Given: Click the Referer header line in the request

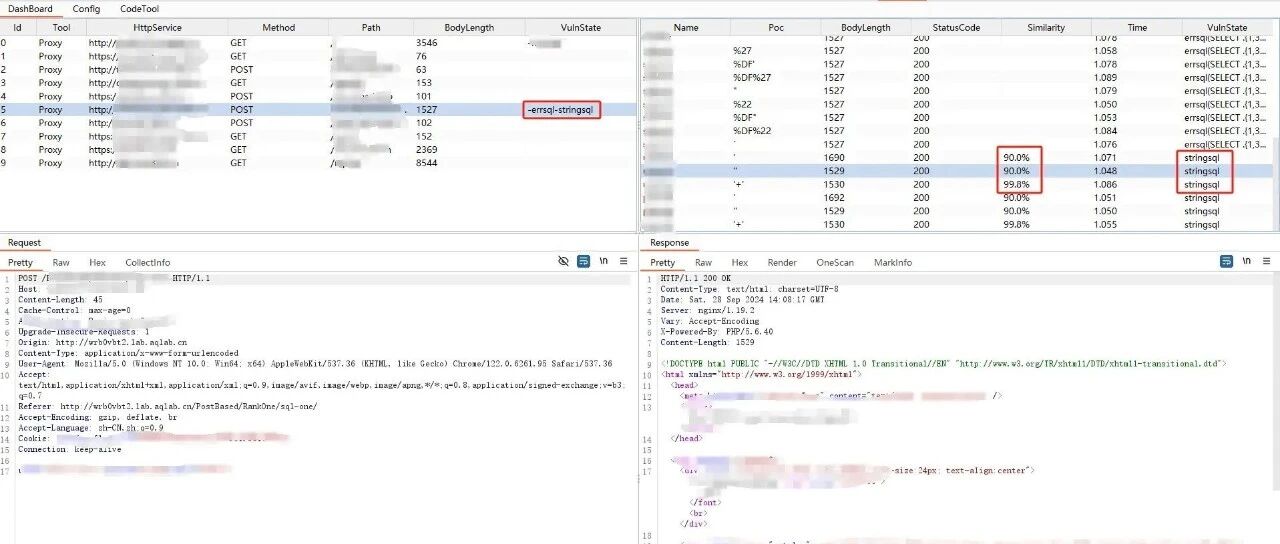Looking at the screenshot, I should pyautogui.click(x=168, y=407).
